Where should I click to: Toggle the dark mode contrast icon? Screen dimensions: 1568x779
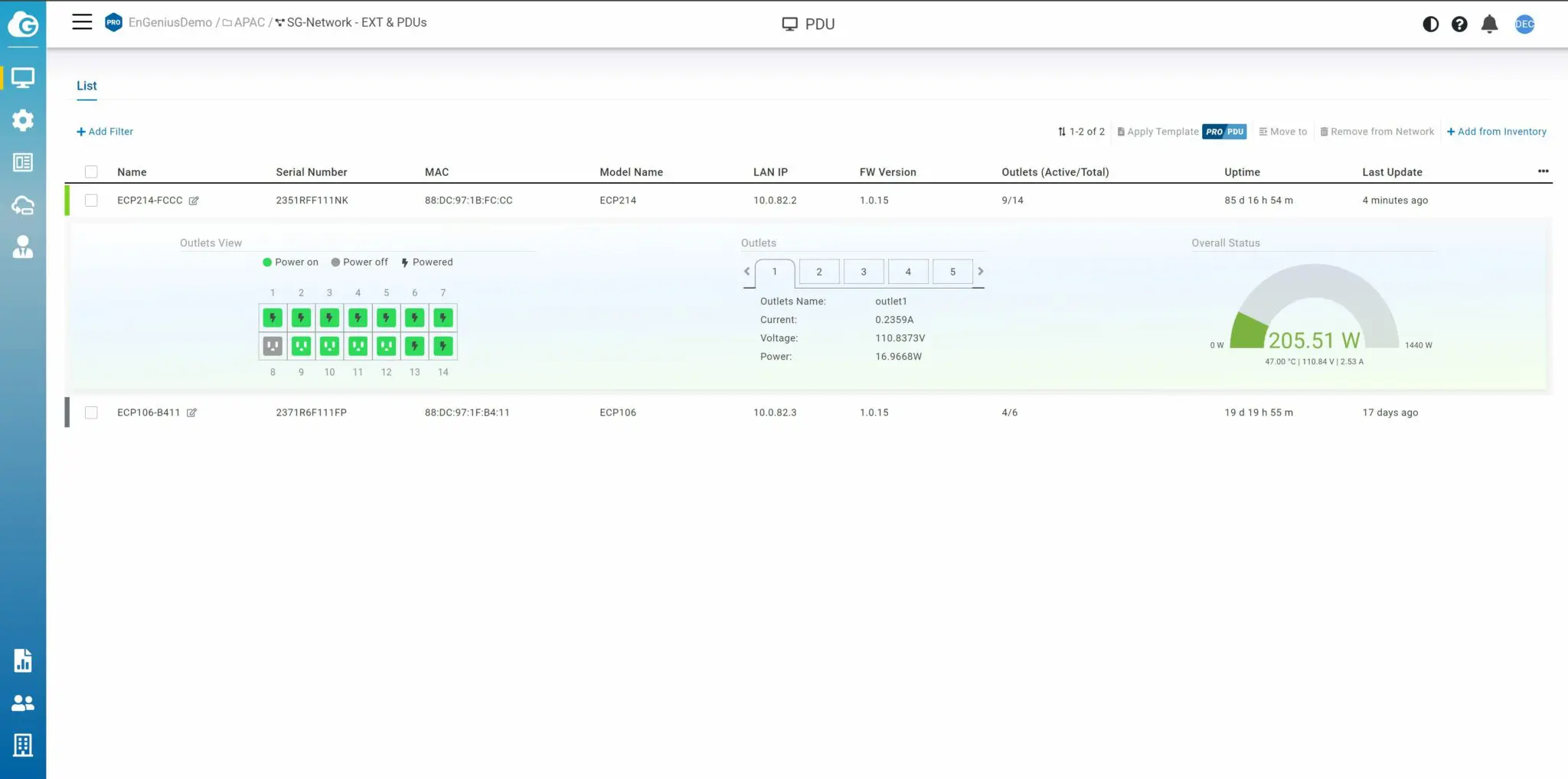[x=1430, y=24]
